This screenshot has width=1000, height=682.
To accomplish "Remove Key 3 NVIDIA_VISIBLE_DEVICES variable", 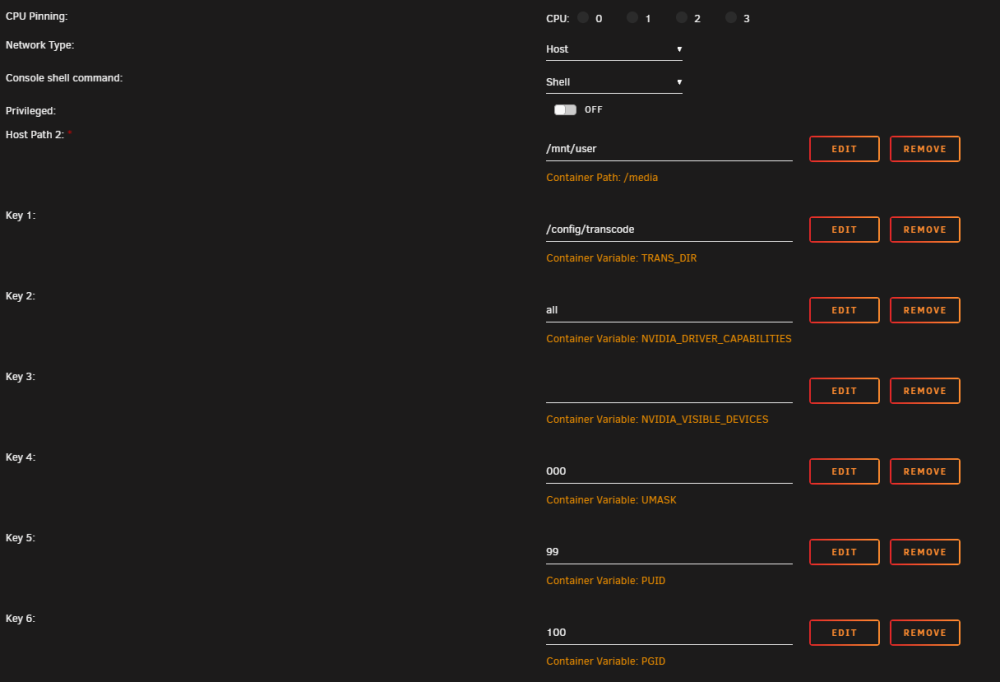I will (925, 390).
